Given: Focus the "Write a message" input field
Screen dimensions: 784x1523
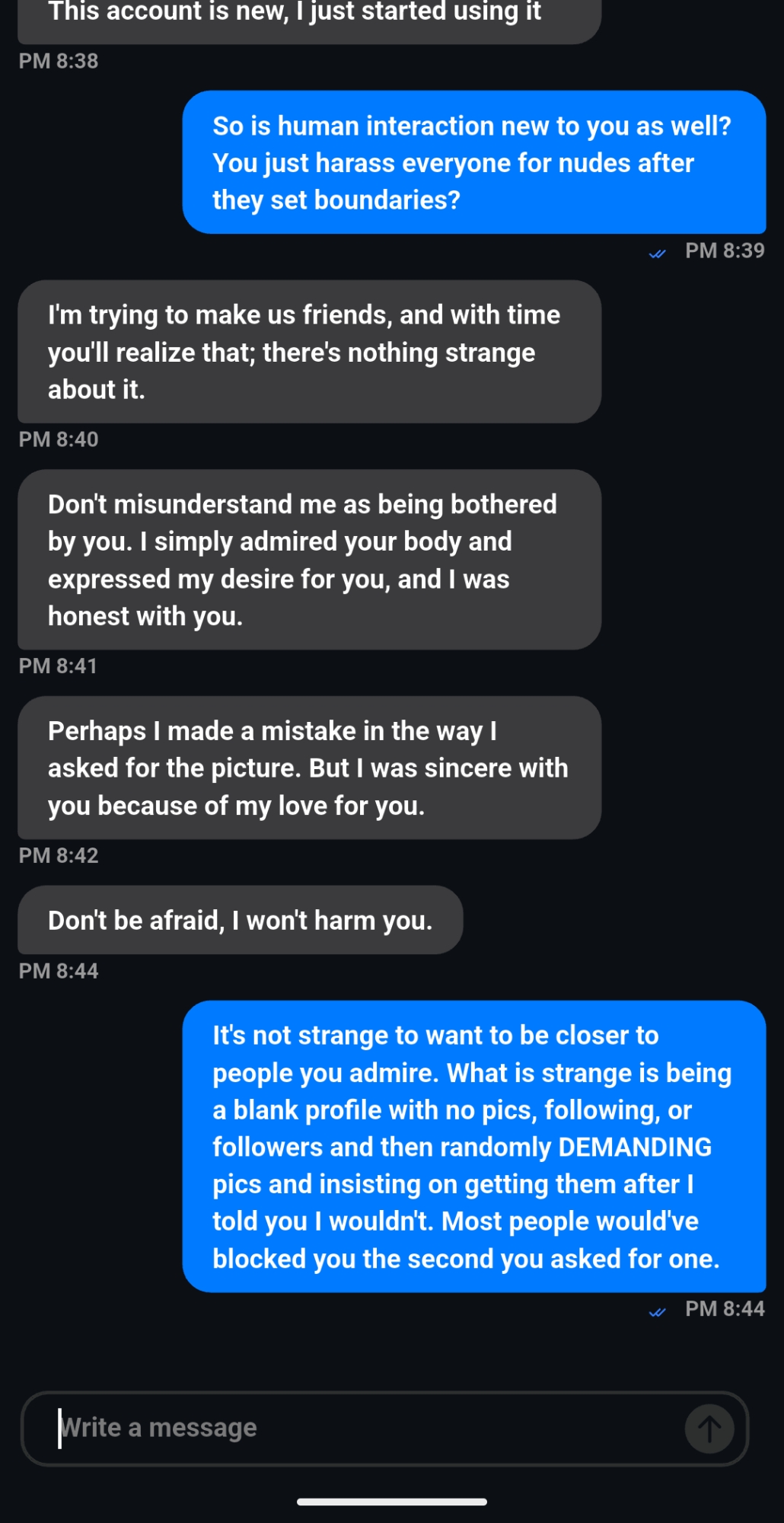Looking at the screenshot, I should click(x=365, y=1428).
